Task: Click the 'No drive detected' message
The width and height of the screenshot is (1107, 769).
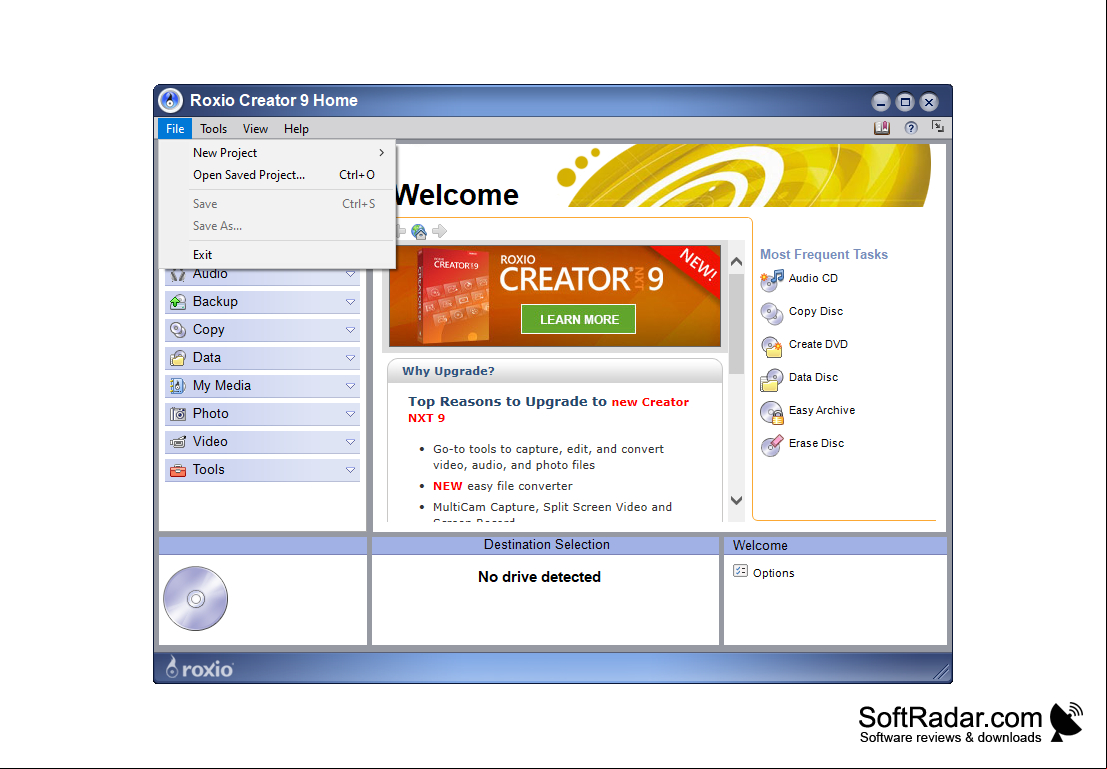Action: click(539, 577)
